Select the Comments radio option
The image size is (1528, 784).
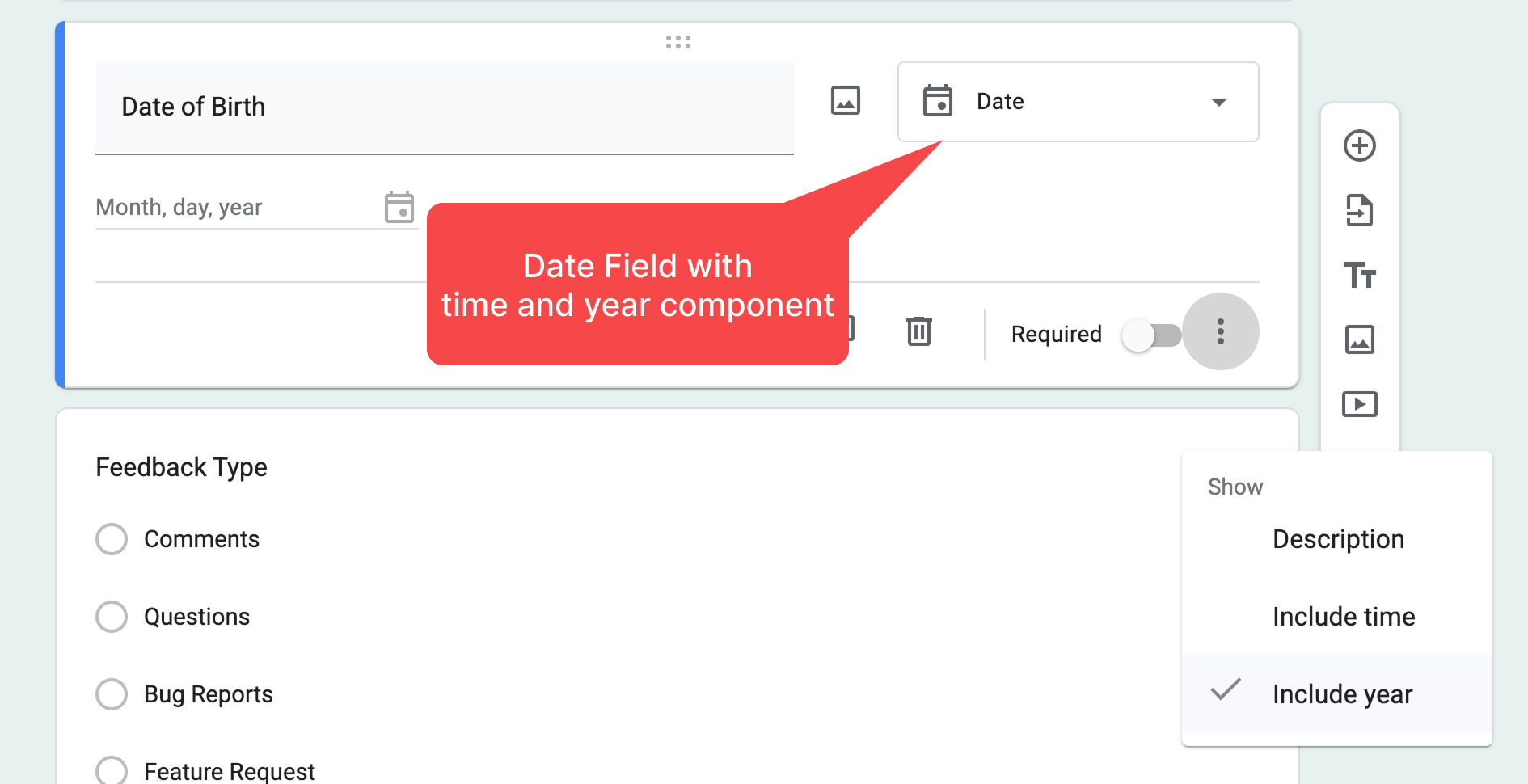[x=112, y=539]
